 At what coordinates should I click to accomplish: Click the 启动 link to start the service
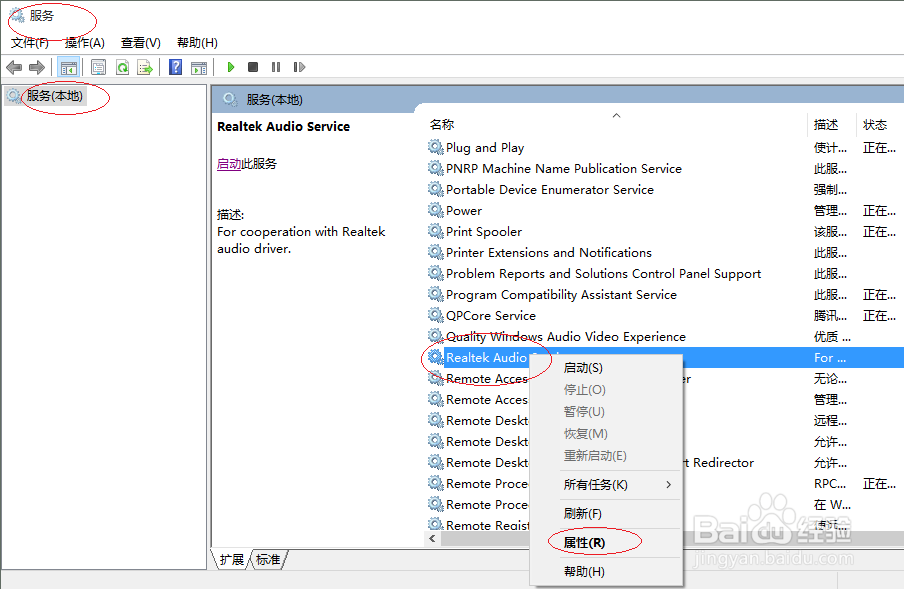point(229,164)
